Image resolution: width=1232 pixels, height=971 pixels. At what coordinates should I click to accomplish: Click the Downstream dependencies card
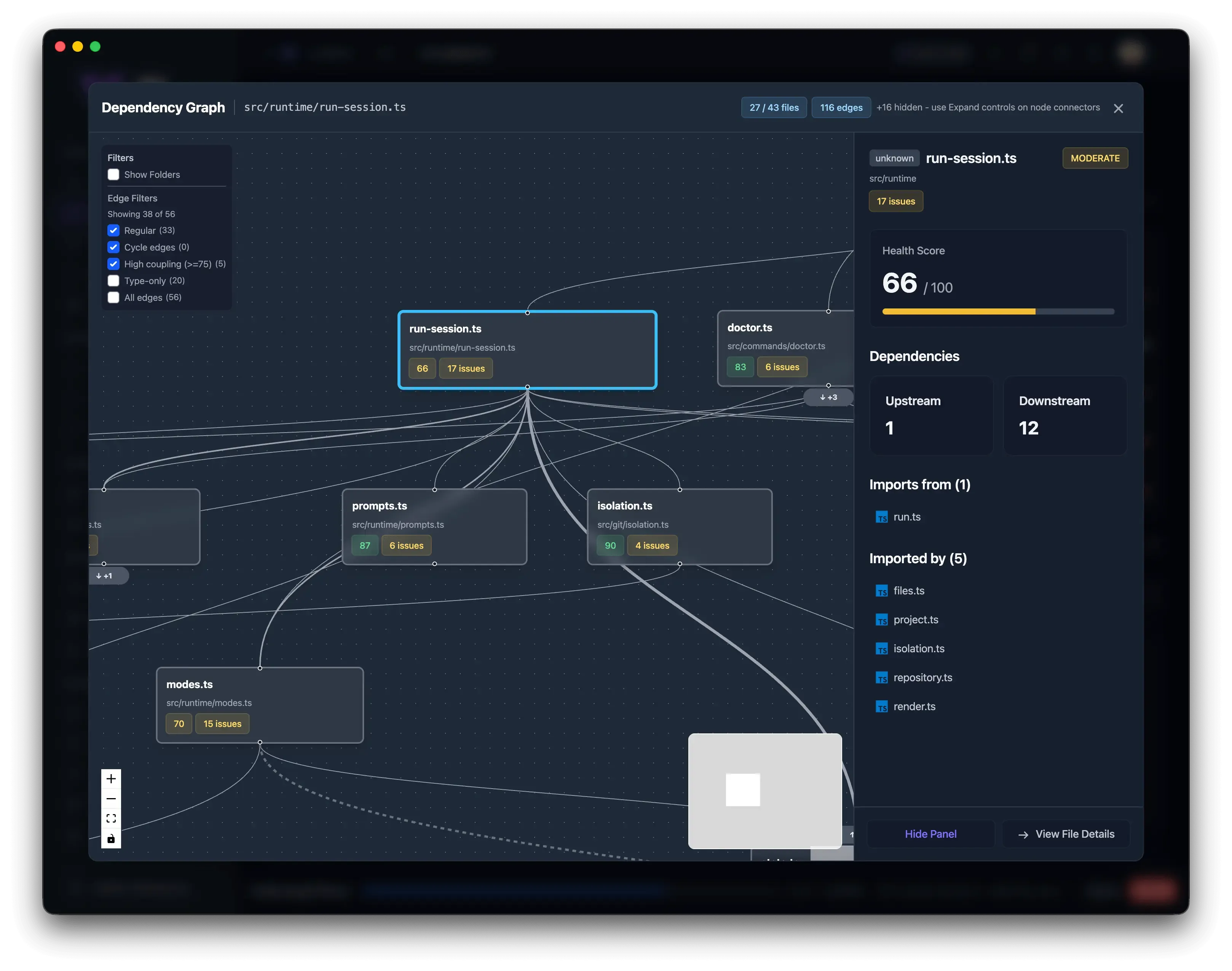pyautogui.click(x=1066, y=415)
